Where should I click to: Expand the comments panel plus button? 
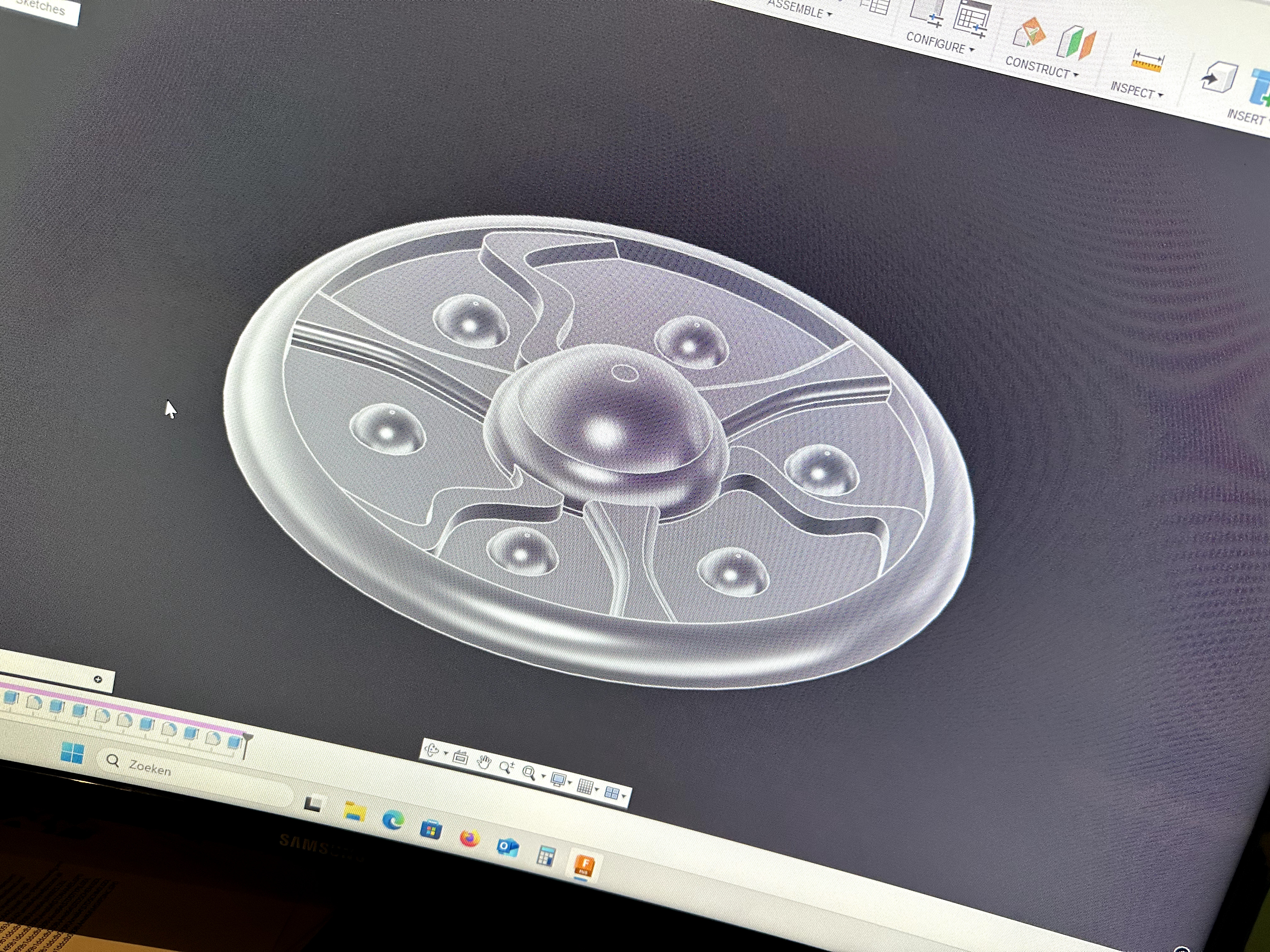[x=98, y=679]
